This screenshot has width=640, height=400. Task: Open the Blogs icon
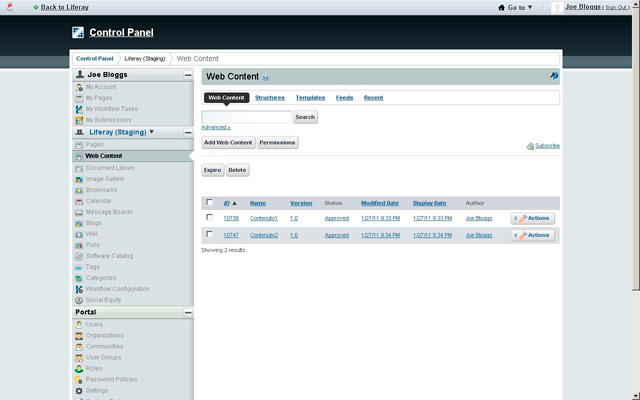[79, 223]
